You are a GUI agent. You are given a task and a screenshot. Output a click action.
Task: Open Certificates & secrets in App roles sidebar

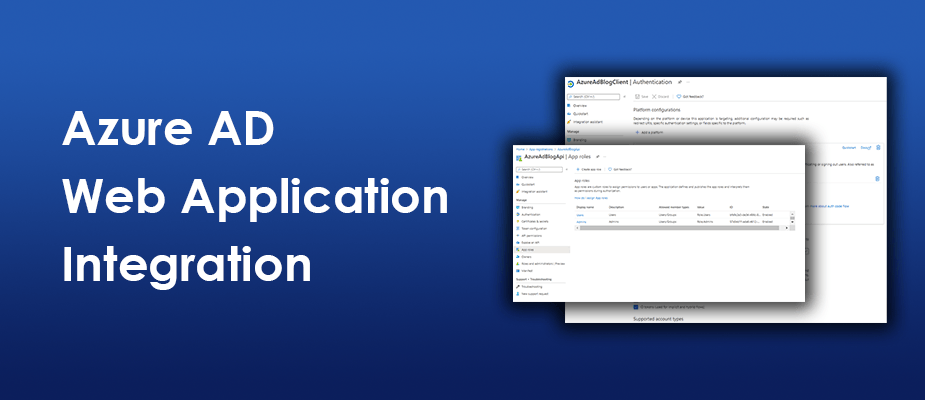(532, 221)
